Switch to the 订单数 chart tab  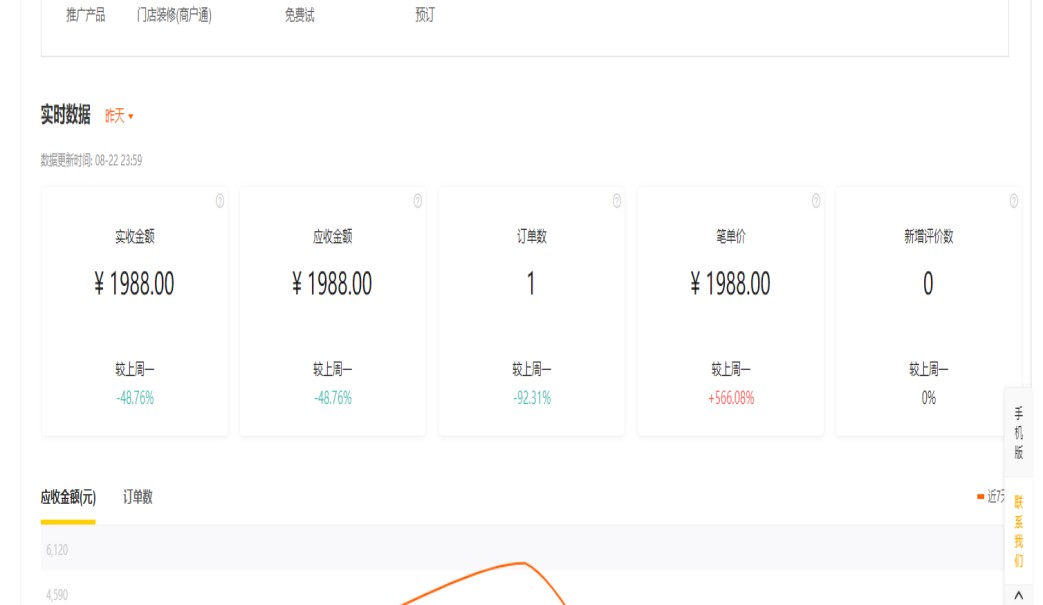pyautogui.click(x=138, y=497)
